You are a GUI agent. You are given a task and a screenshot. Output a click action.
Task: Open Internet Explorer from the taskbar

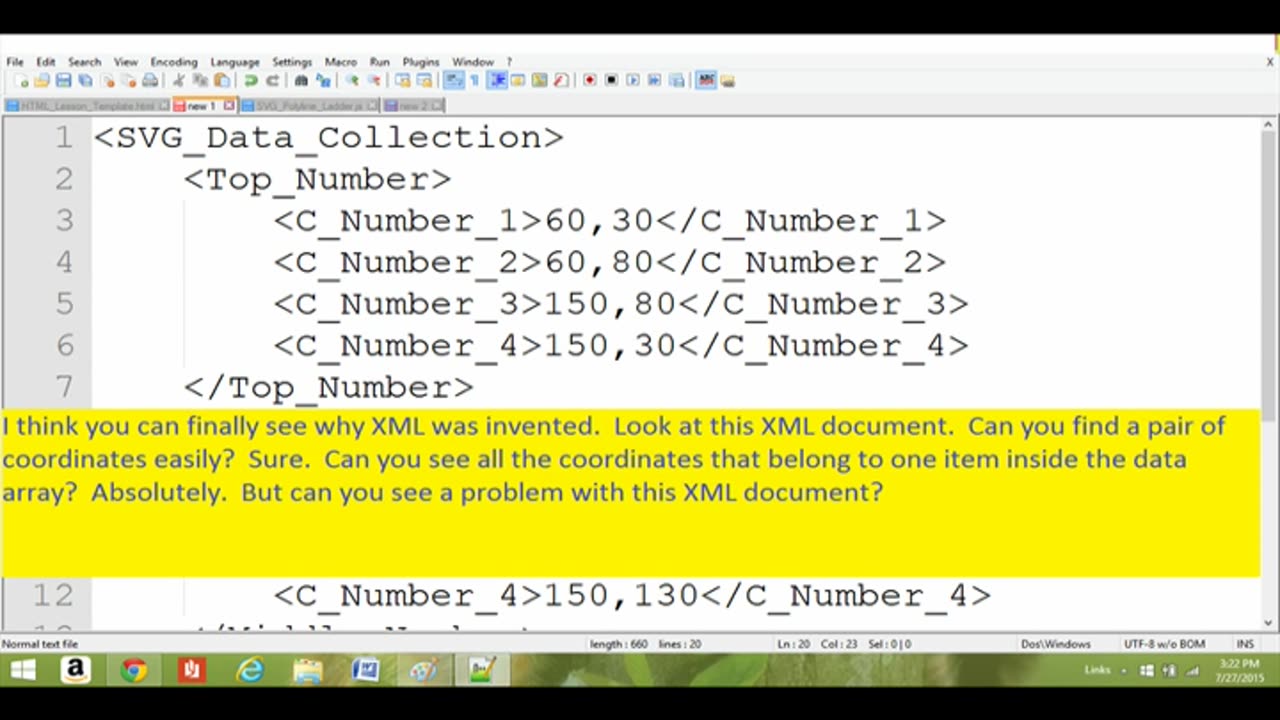pyautogui.click(x=249, y=669)
